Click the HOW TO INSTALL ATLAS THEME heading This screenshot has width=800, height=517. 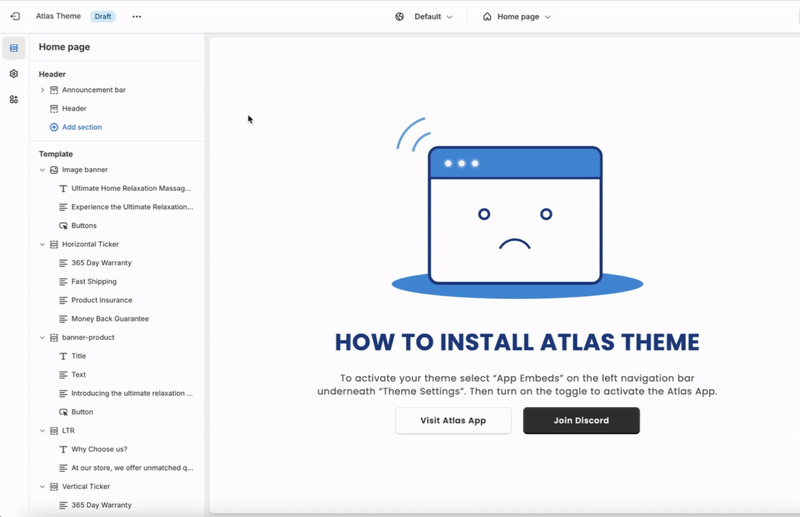(517, 342)
